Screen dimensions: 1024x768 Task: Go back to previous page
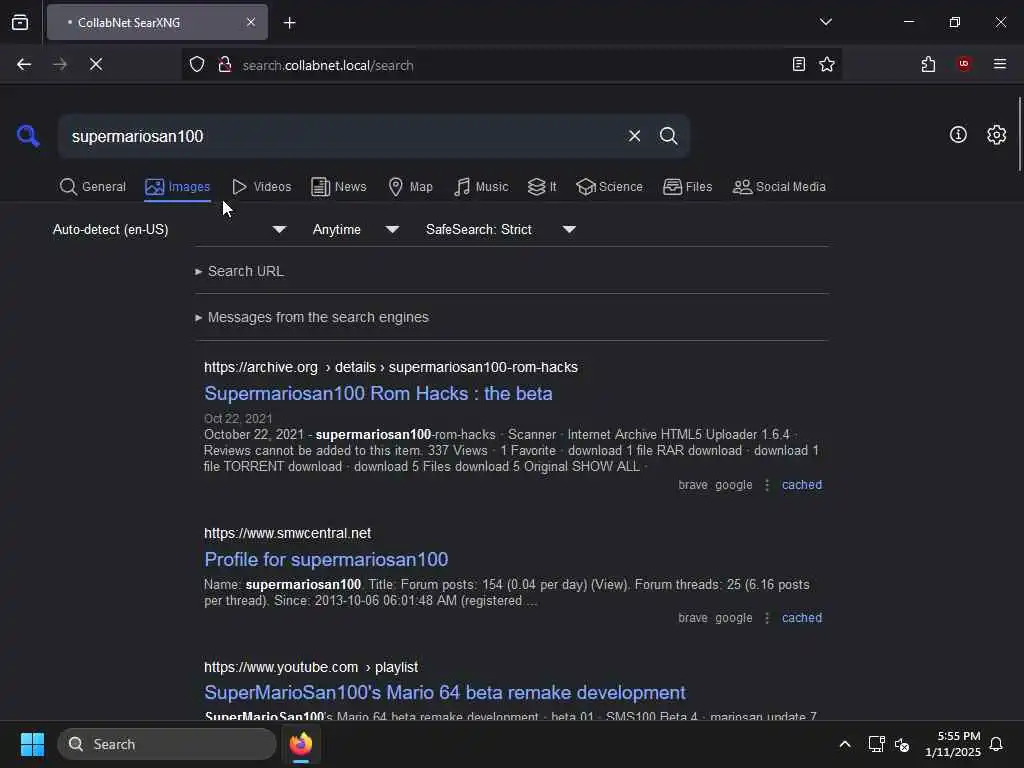point(24,64)
